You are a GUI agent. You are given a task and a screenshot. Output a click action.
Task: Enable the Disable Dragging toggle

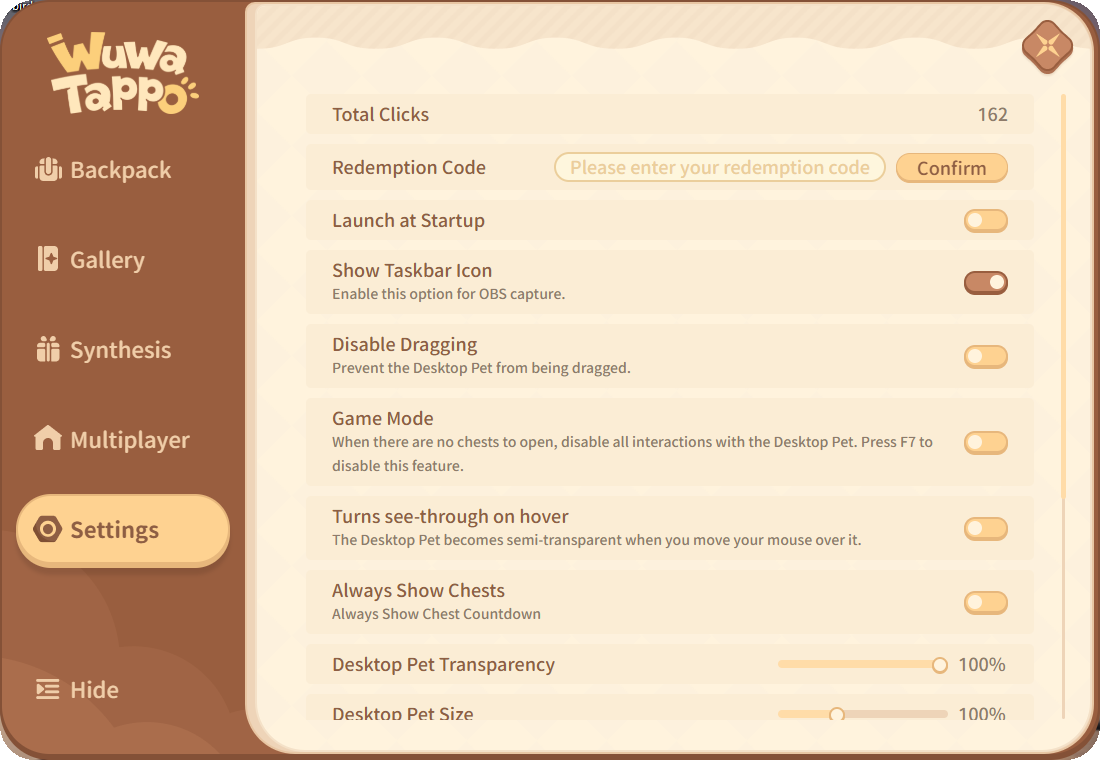click(x=985, y=356)
